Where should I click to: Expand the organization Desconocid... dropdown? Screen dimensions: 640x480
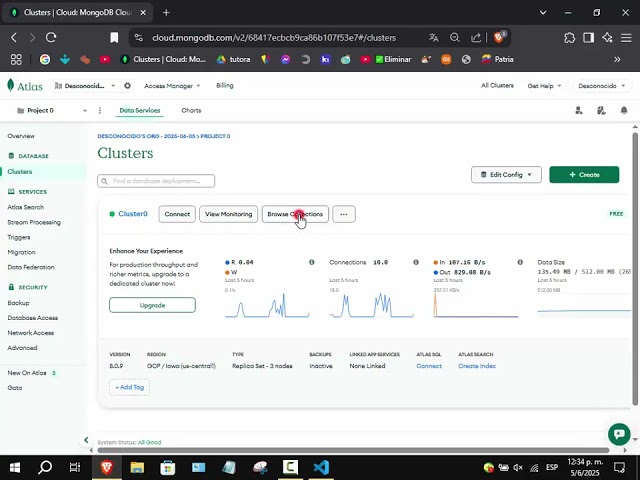coord(85,86)
